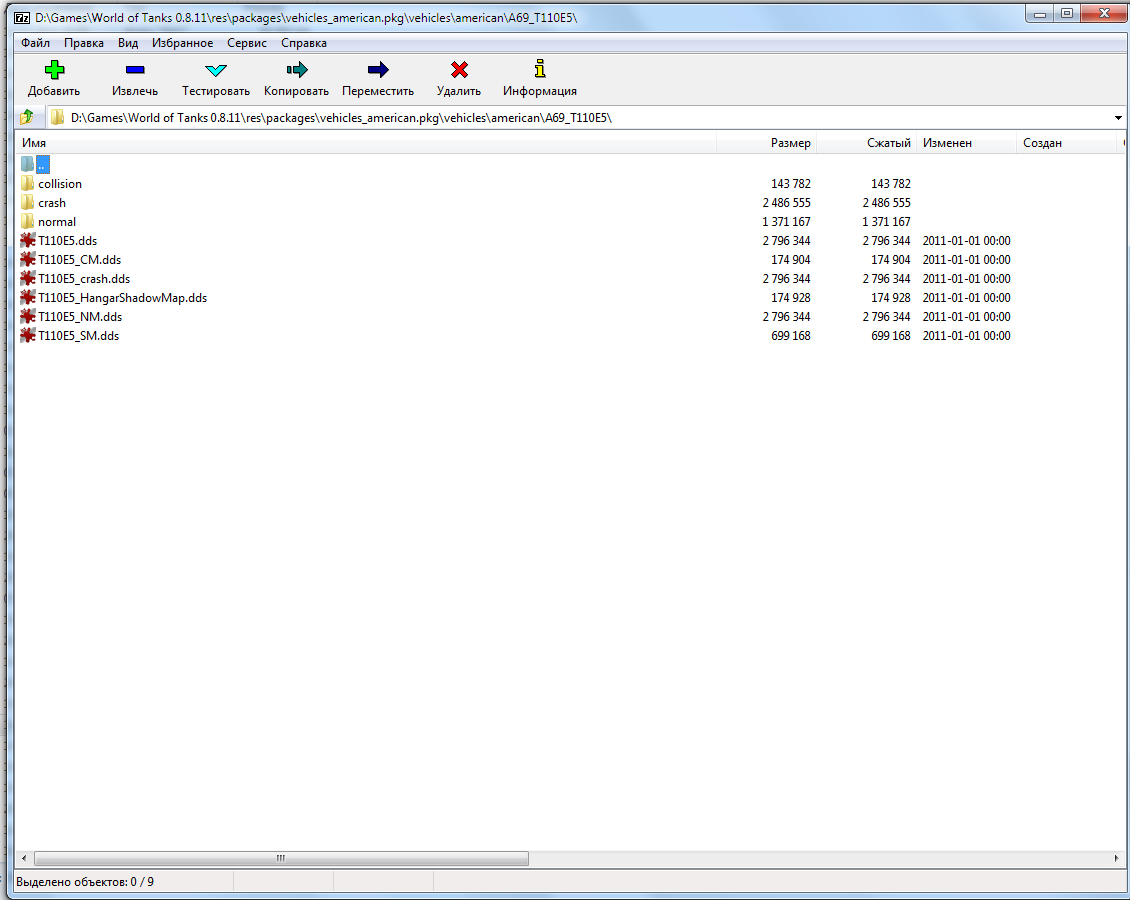Sort files by Создан column header
This screenshot has height=900, width=1130.
click(1067, 143)
